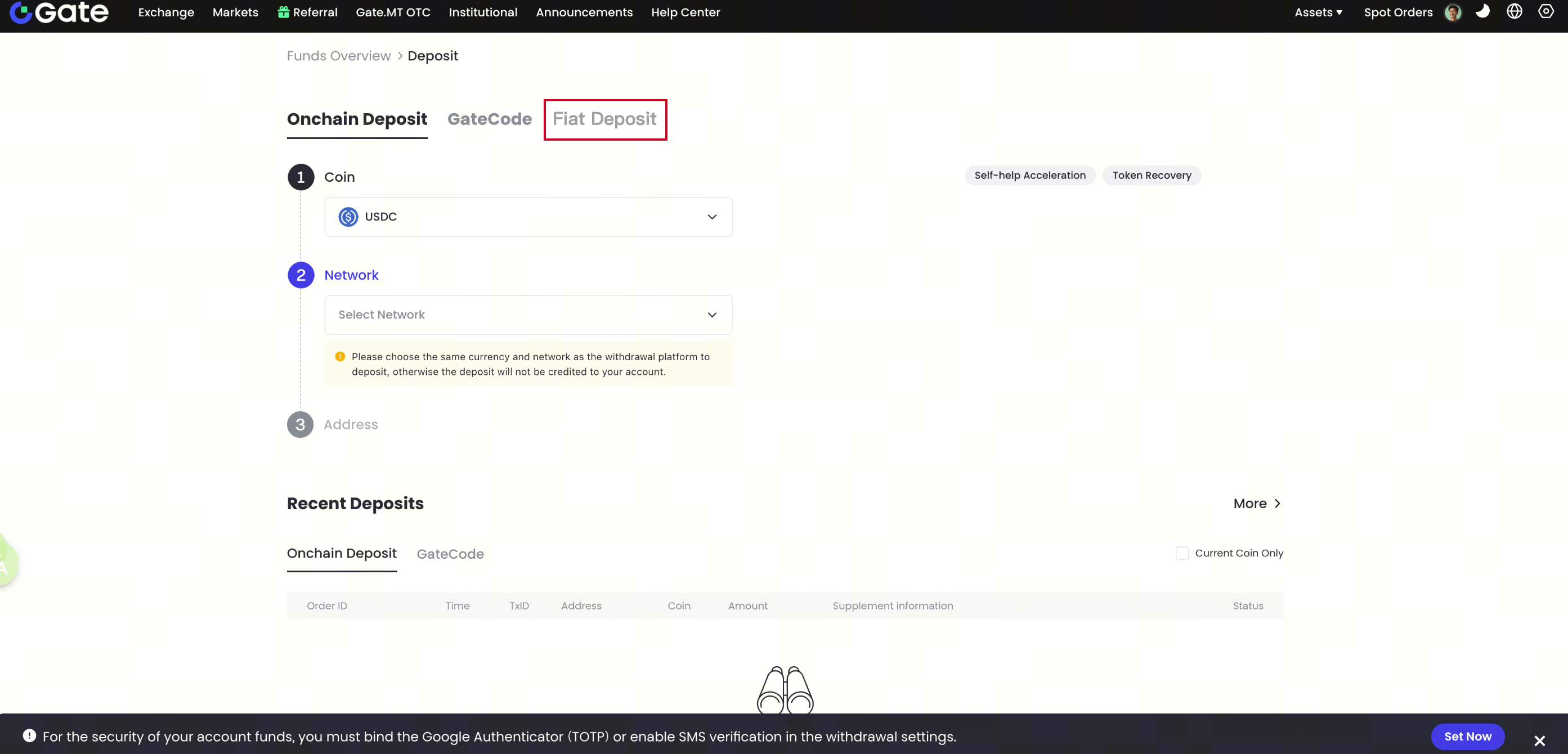Go to Funds Overview breadcrumb

[x=338, y=56]
